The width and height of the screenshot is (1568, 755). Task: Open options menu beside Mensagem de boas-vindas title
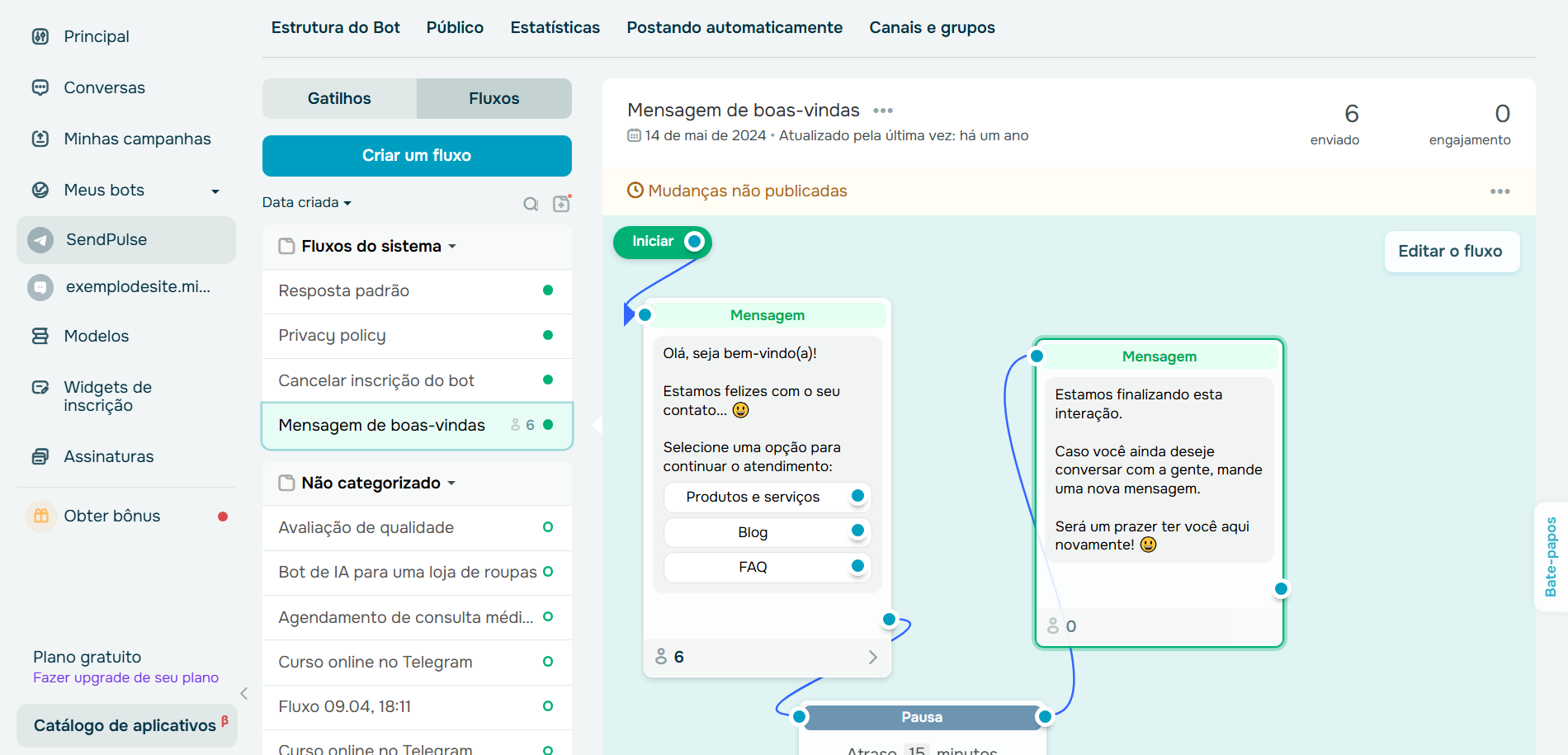click(884, 110)
